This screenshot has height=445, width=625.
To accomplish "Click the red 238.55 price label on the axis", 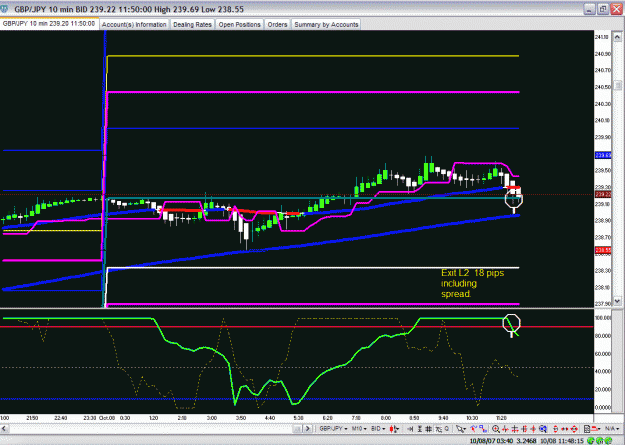I will (603, 250).
